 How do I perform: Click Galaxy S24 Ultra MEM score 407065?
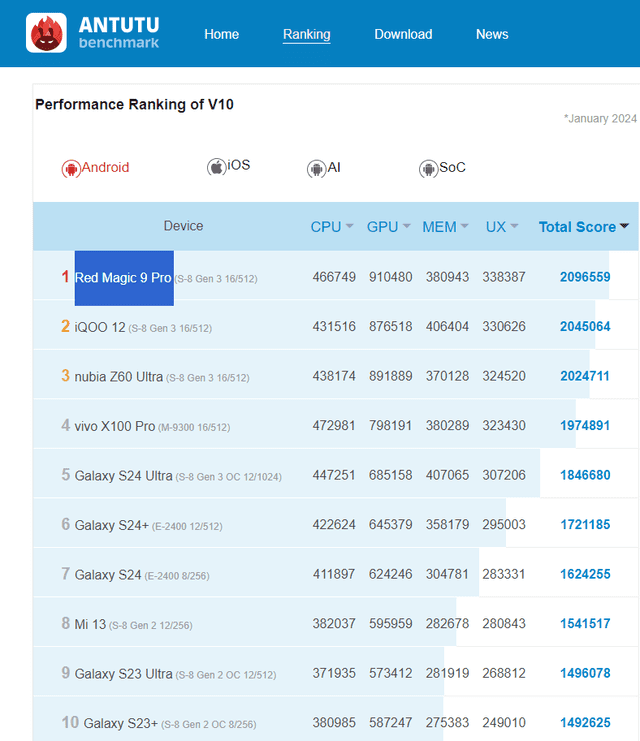[447, 475]
